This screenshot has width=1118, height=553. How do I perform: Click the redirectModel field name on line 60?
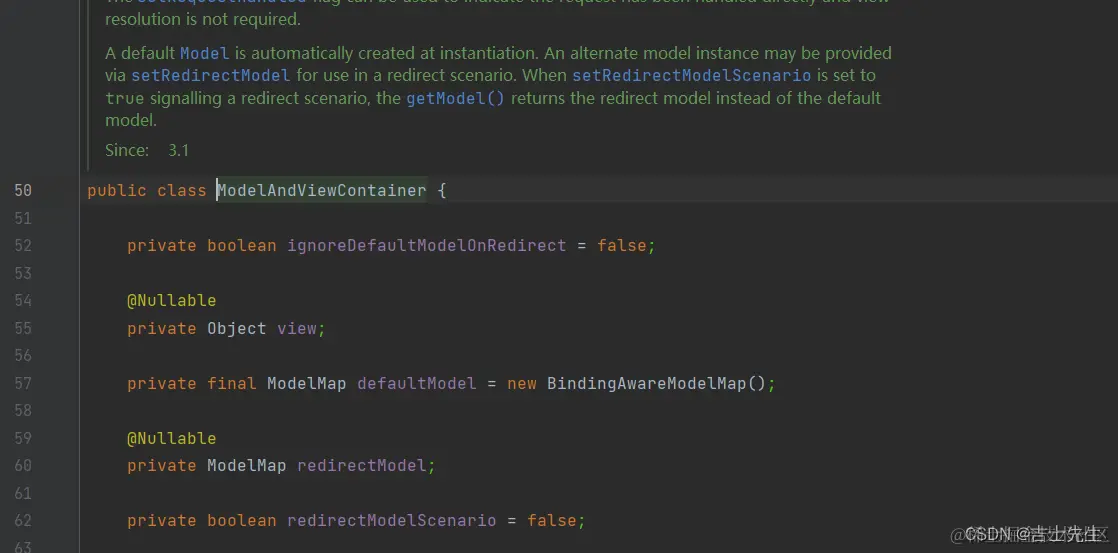point(361,465)
